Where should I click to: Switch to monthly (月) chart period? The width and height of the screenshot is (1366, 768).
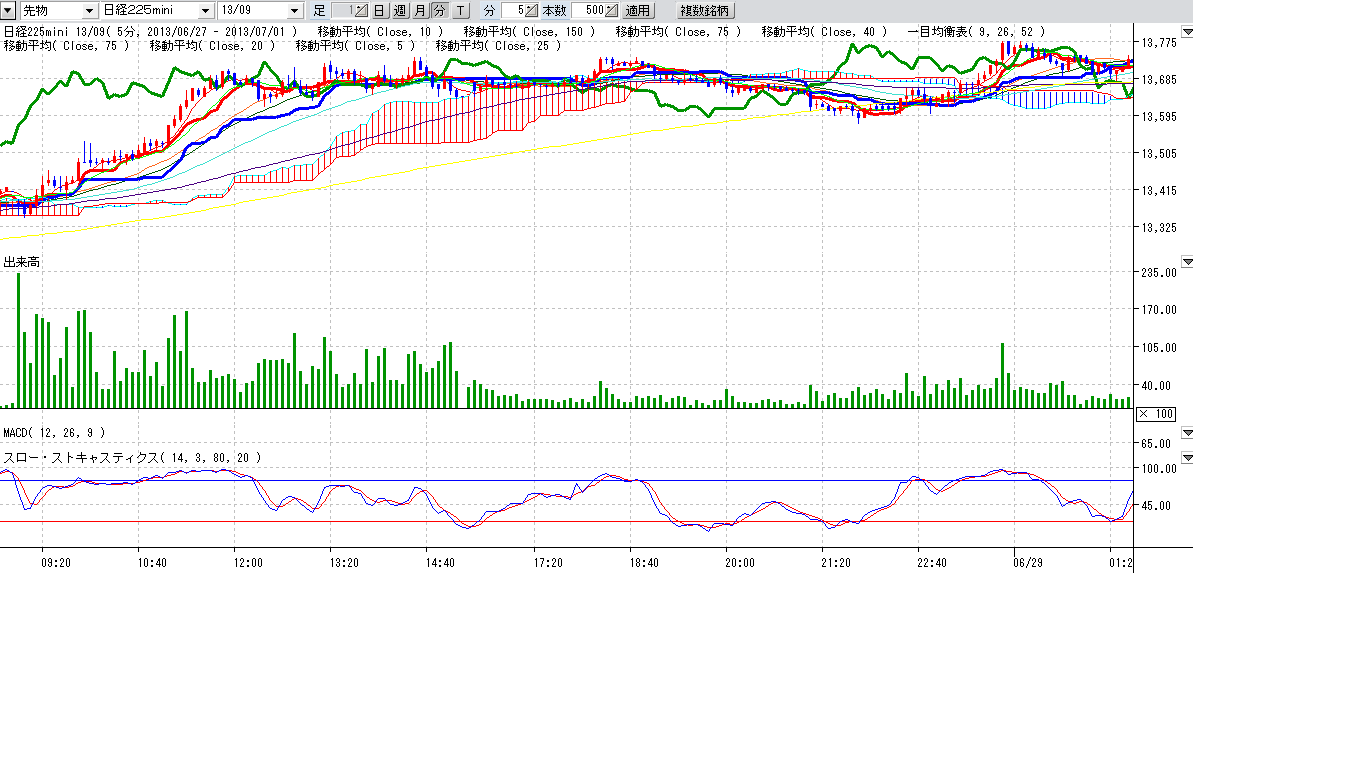[x=420, y=10]
